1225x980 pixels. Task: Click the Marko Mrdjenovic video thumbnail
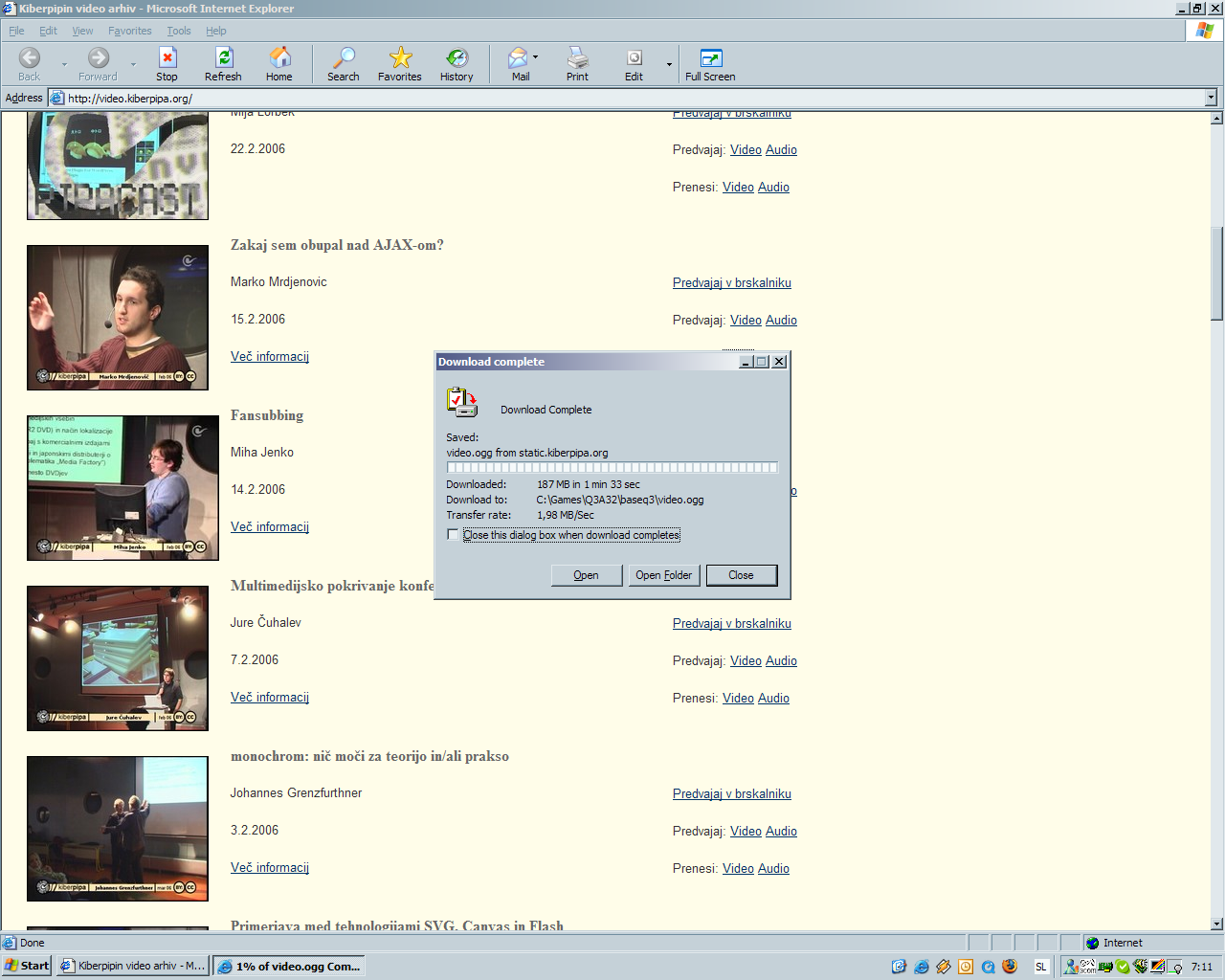pyautogui.click(x=118, y=318)
